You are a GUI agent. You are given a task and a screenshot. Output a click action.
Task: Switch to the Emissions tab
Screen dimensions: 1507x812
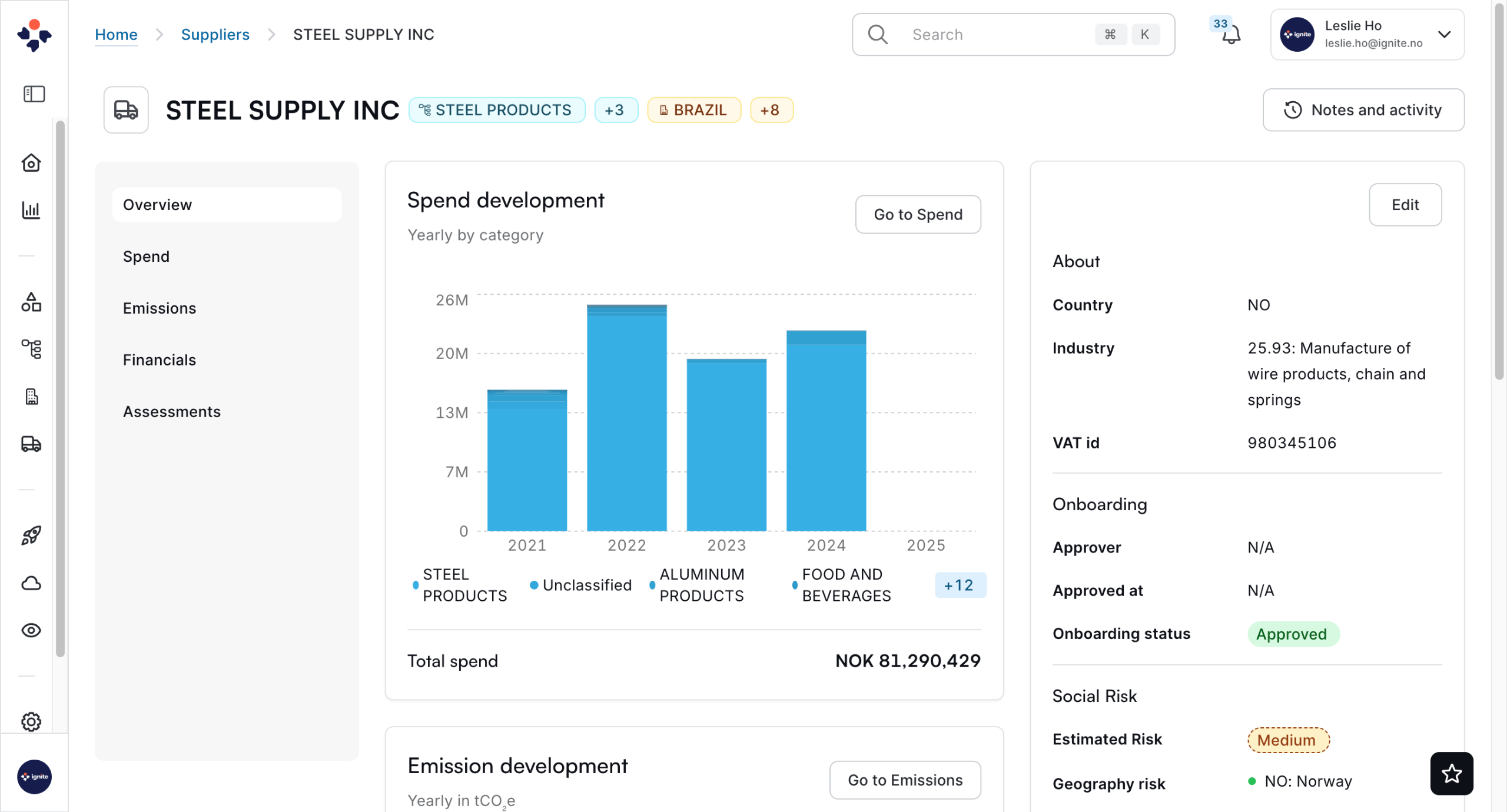click(x=160, y=308)
